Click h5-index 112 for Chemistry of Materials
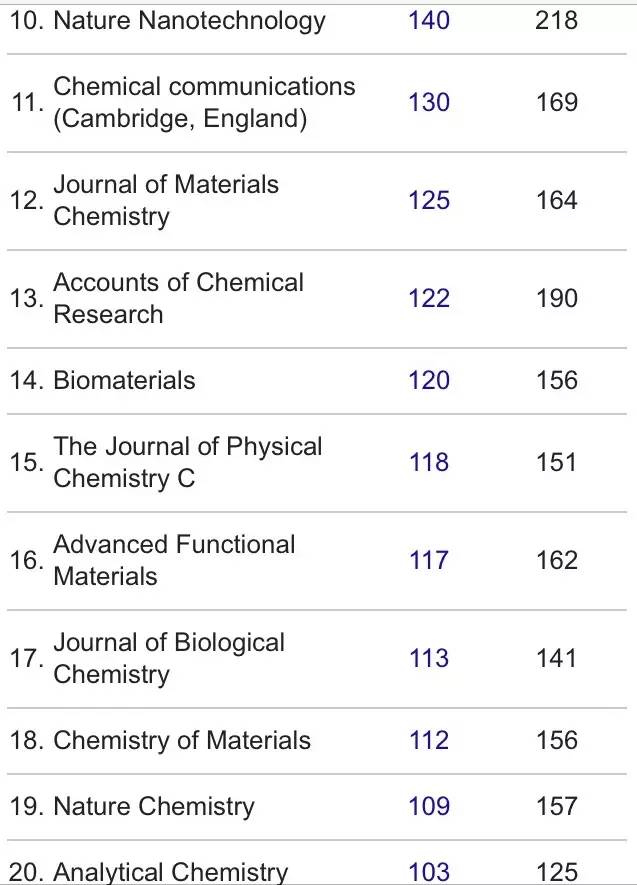The height and width of the screenshot is (885, 637). point(429,740)
